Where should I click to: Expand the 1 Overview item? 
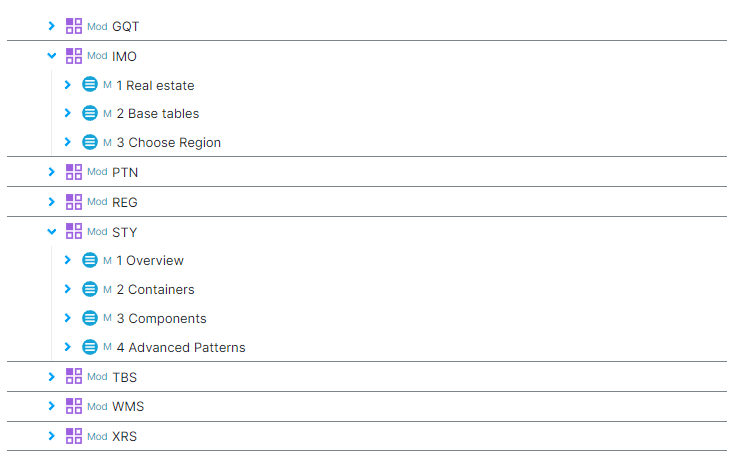tap(67, 260)
